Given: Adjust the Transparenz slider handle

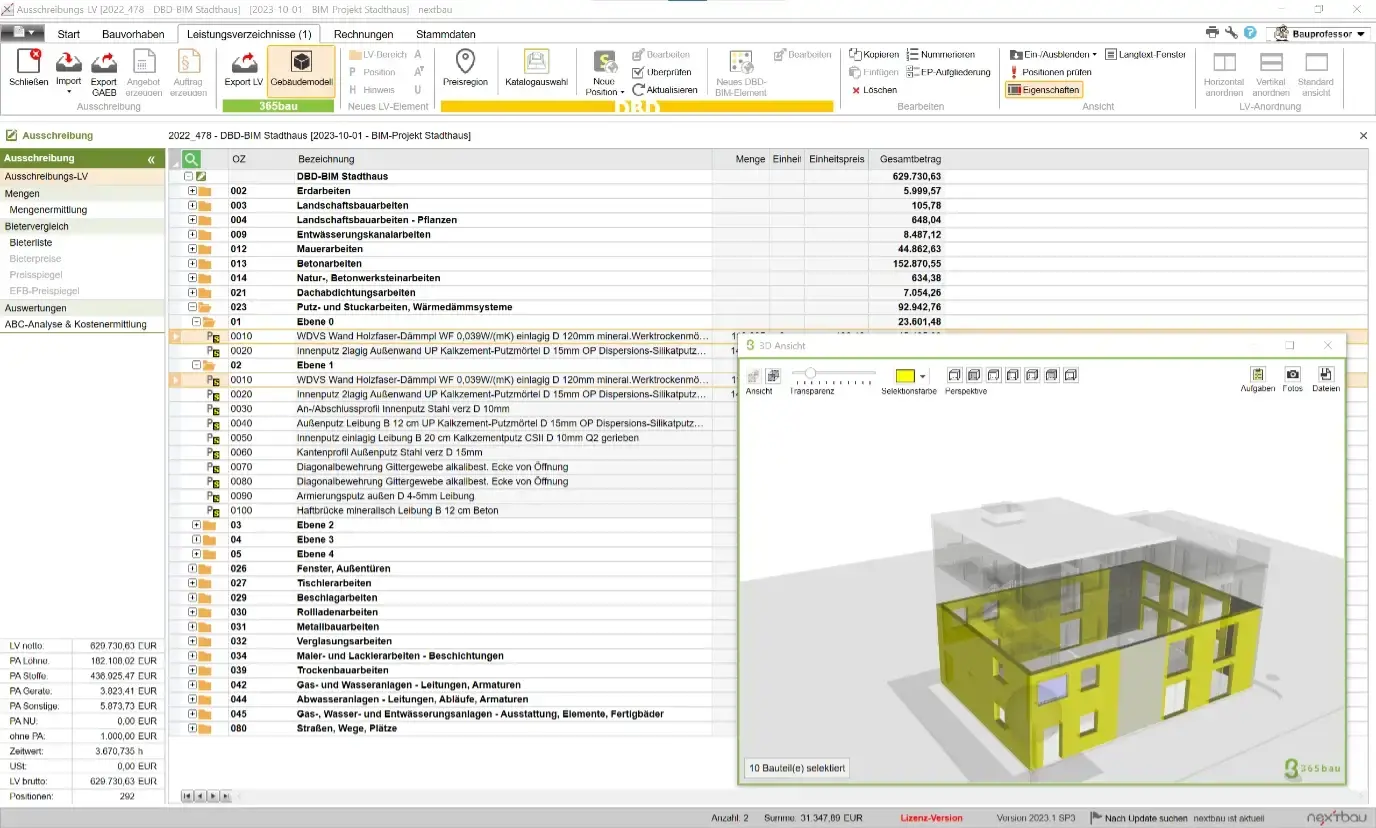Looking at the screenshot, I should (x=810, y=374).
